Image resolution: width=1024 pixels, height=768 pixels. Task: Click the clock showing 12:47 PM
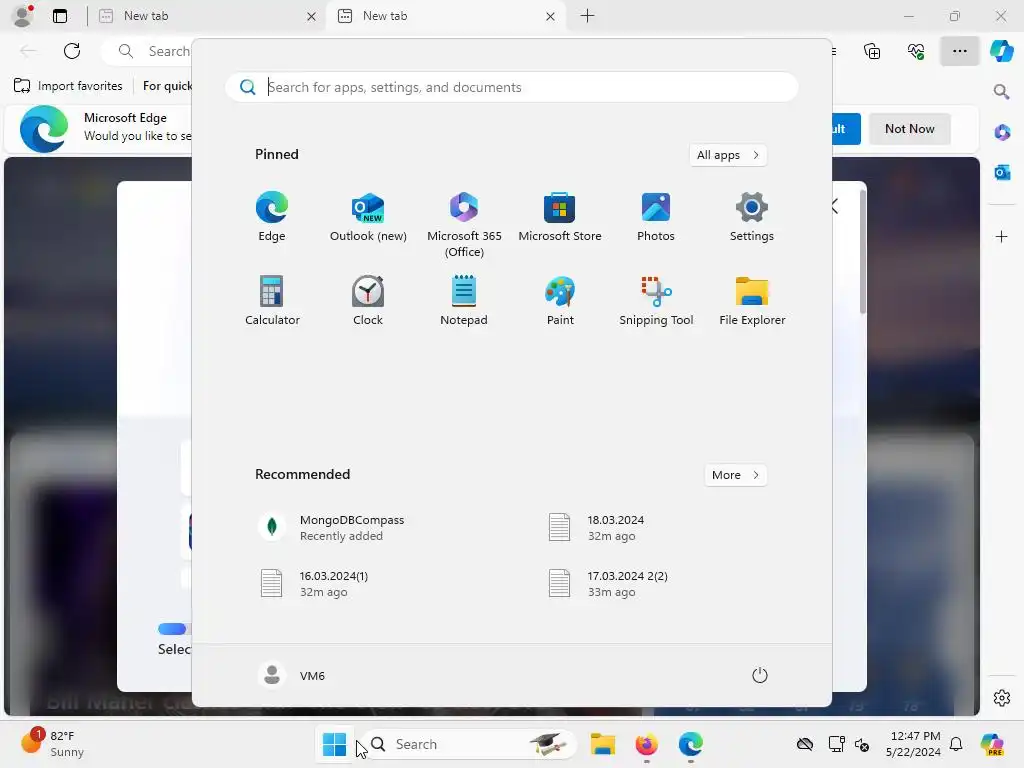(913, 744)
